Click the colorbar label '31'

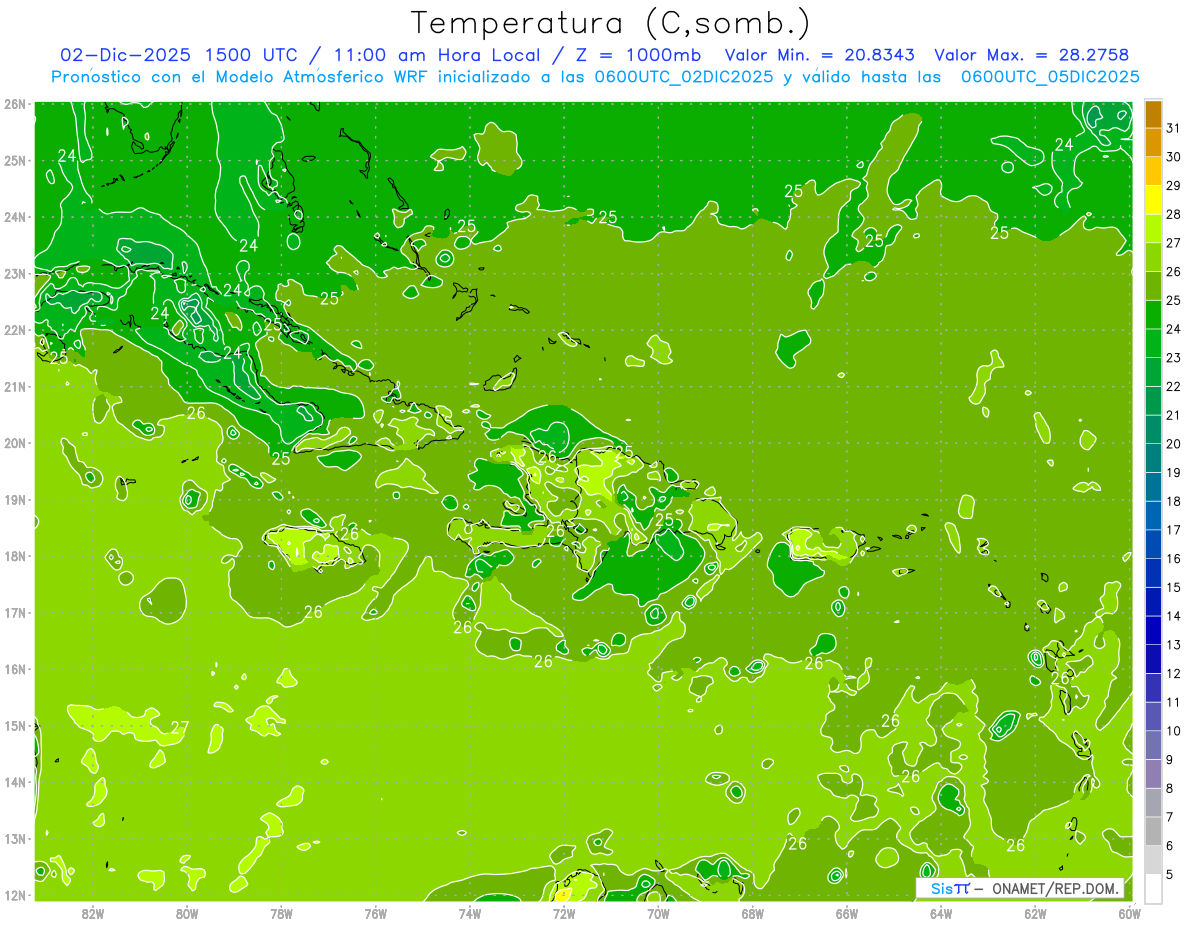point(1174,128)
